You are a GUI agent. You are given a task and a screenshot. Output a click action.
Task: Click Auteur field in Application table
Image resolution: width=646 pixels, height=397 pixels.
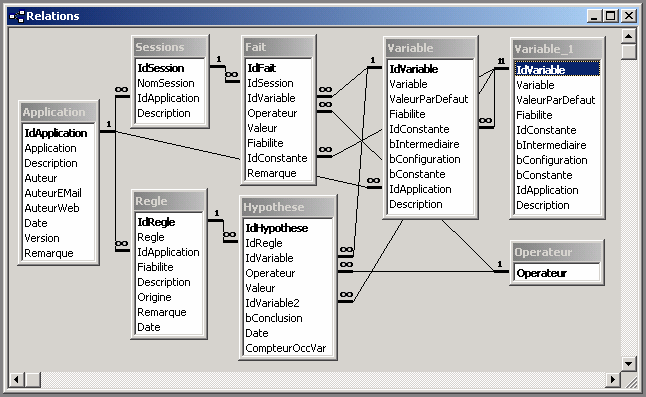41,178
